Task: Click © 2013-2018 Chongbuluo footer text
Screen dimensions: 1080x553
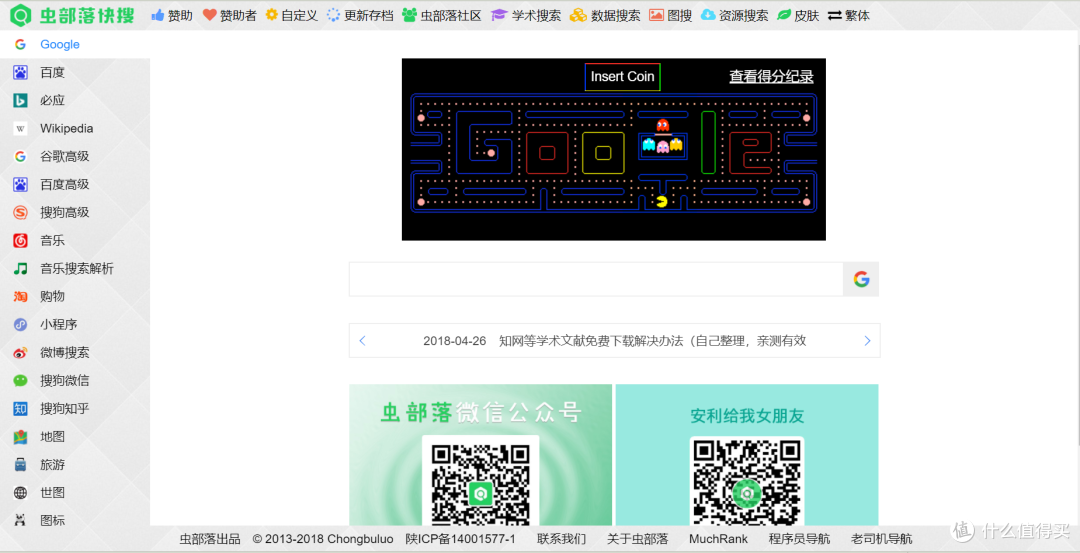Action: (323, 539)
